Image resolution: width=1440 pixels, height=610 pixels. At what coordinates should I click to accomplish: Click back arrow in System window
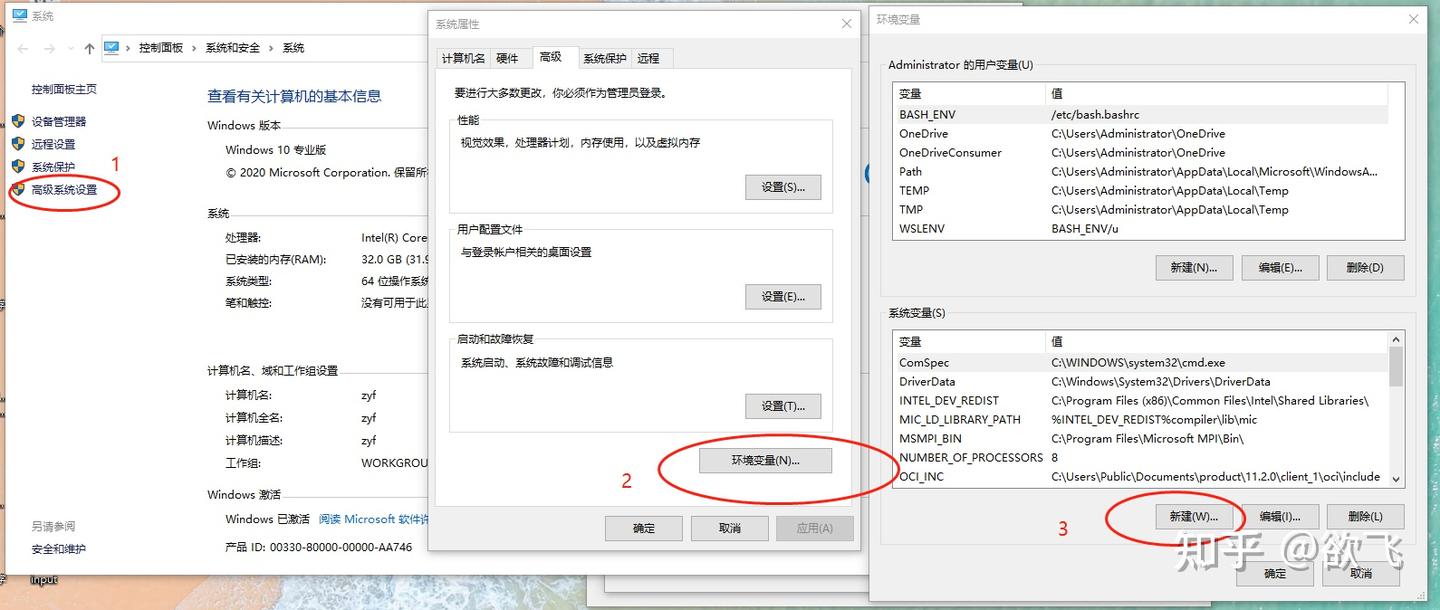click(x=23, y=48)
